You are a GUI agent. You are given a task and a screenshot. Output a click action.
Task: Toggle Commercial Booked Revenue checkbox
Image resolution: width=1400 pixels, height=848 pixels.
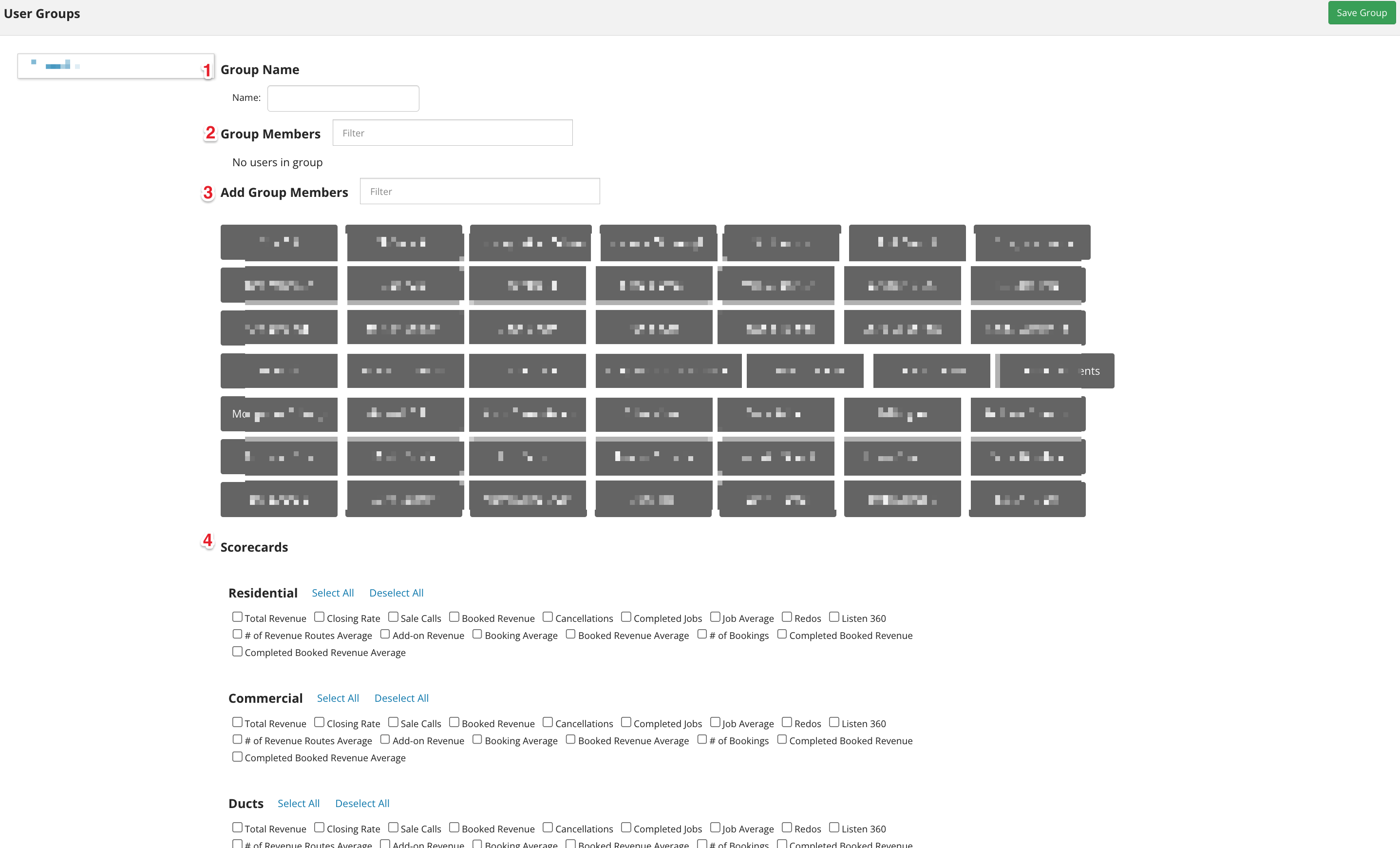pos(454,722)
